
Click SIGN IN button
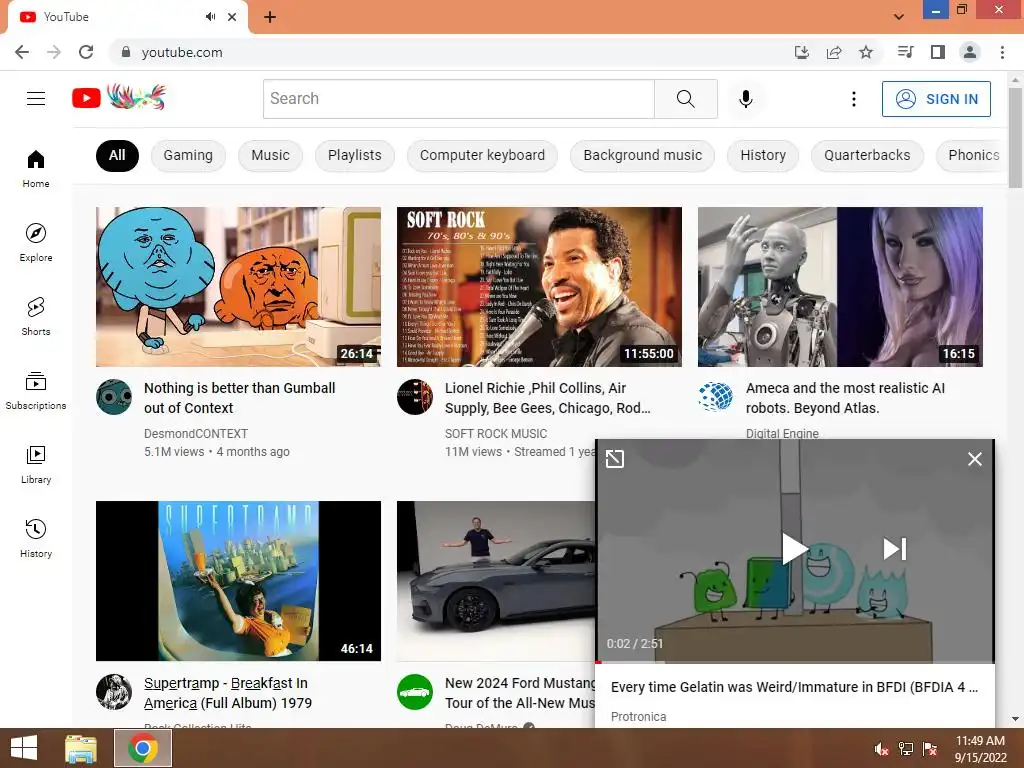[x=936, y=99]
